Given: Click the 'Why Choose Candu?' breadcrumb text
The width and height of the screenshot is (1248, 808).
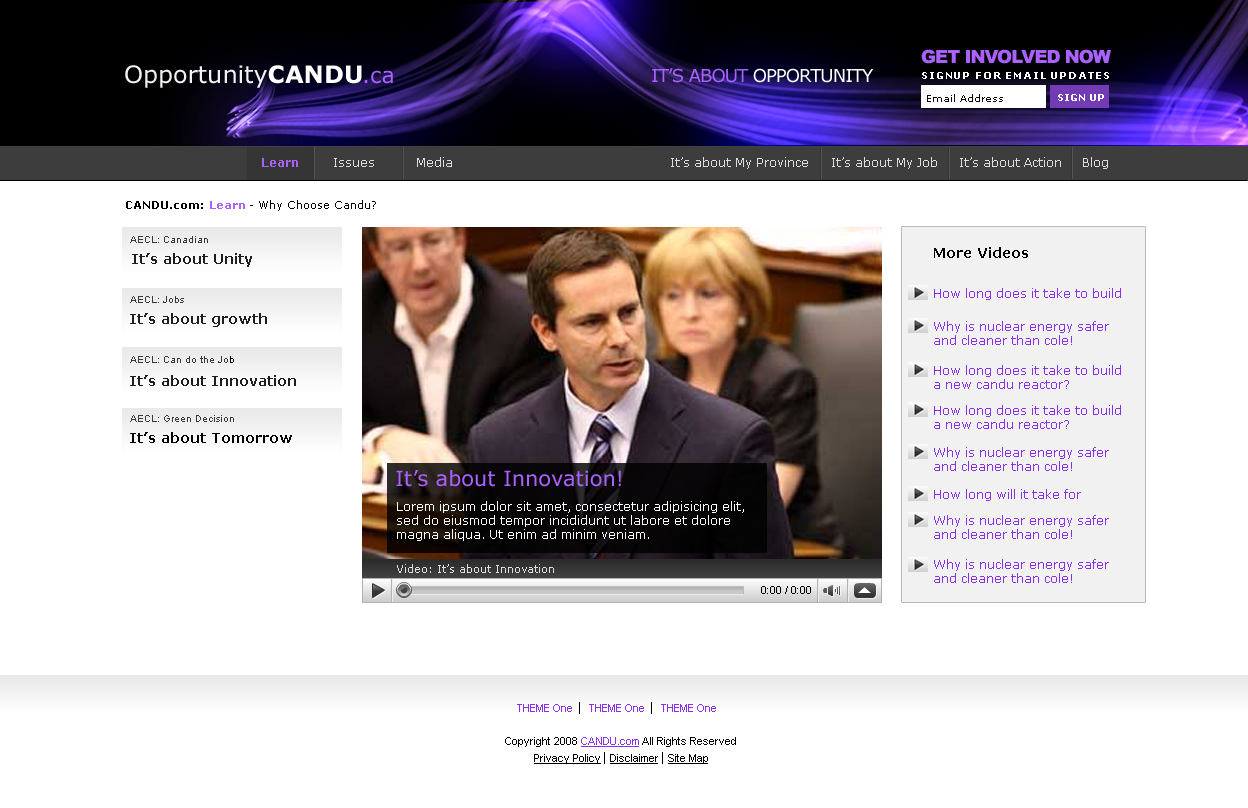Looking at the screenshot, I should (318, 205).
